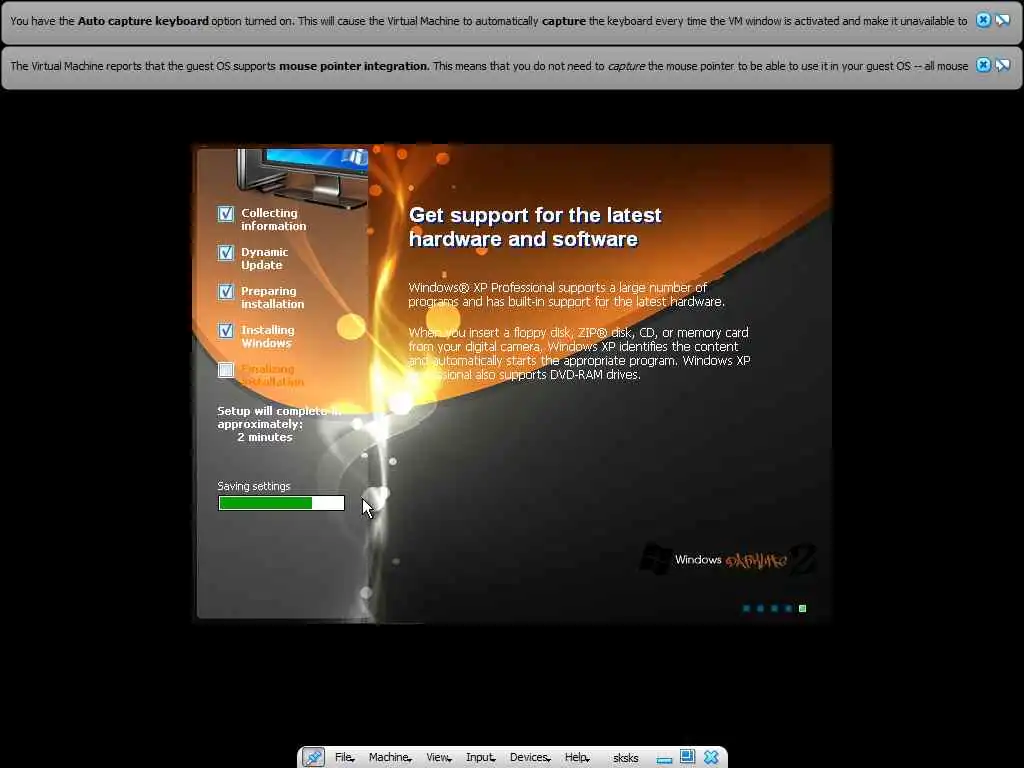Click 'Dynamic Update' step label
Image resolution: width=1024 pixels, height=768 pixels.
tap(264, 259)
